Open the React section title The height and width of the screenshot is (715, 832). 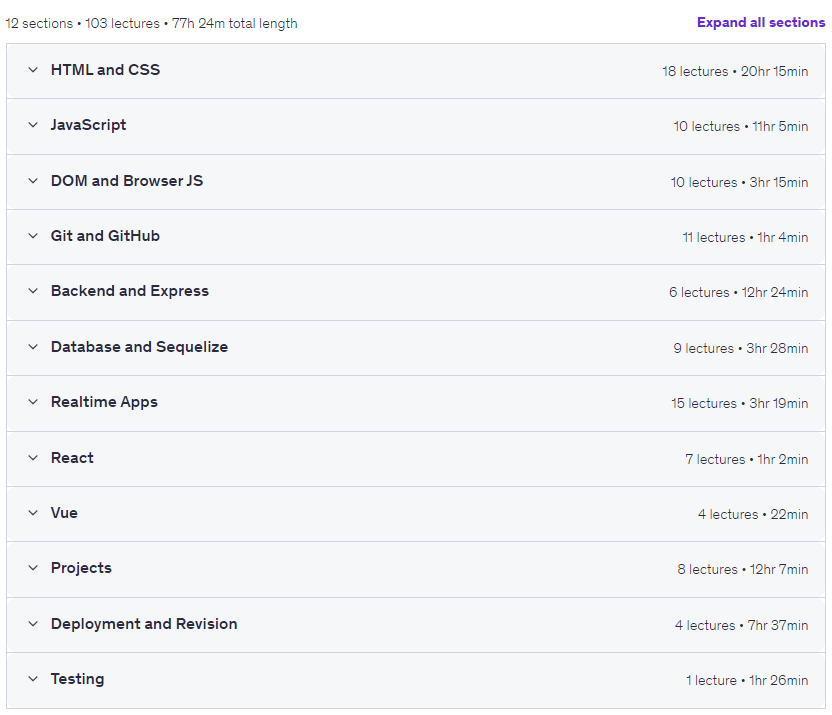tap(72, 458)
